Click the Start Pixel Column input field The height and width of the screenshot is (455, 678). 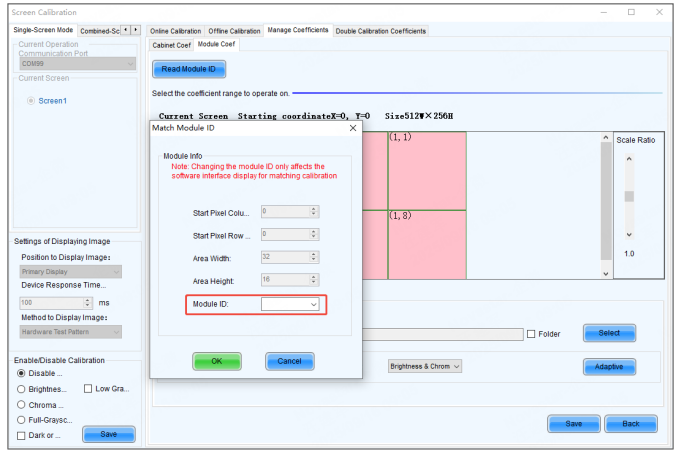coord(285,211)
